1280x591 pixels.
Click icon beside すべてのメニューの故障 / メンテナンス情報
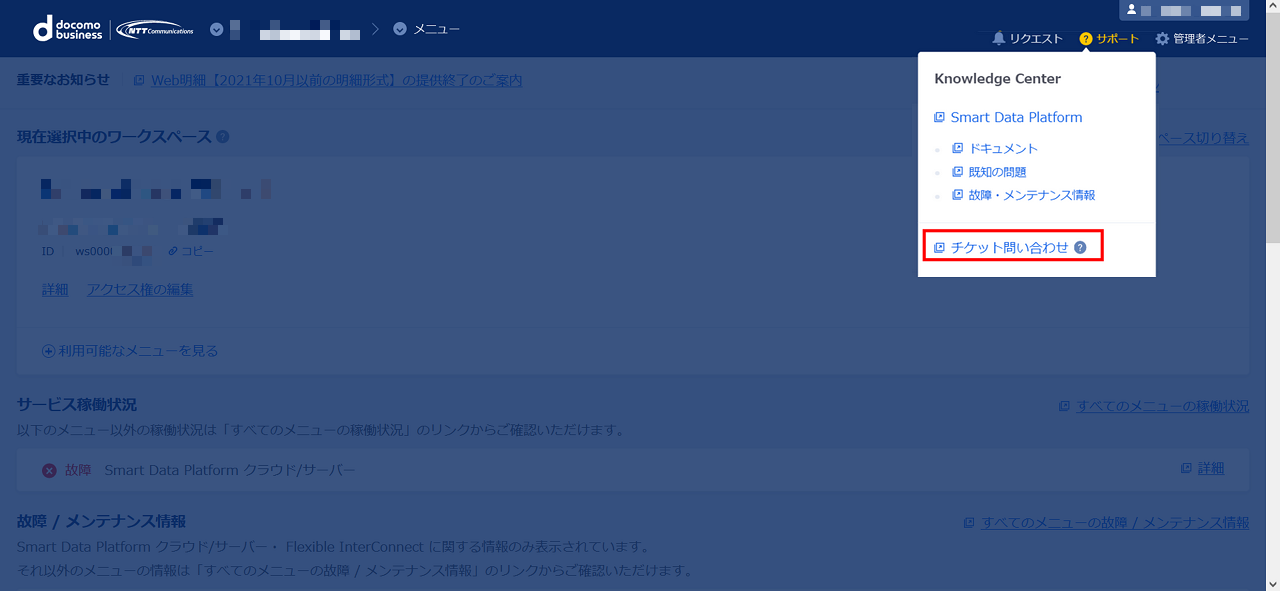click(969, 522)
